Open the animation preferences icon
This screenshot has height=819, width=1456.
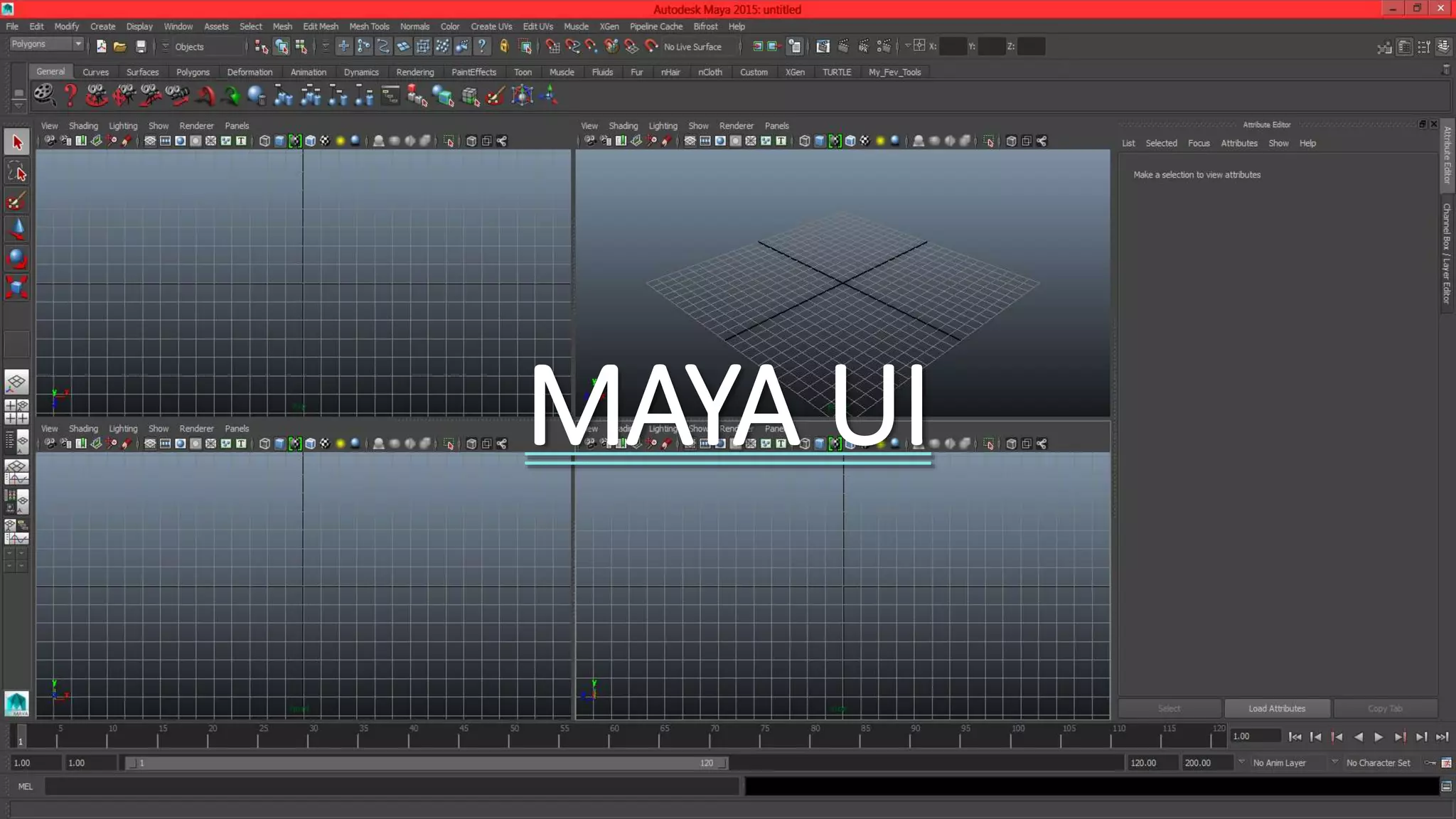[x=1446, y=763]
